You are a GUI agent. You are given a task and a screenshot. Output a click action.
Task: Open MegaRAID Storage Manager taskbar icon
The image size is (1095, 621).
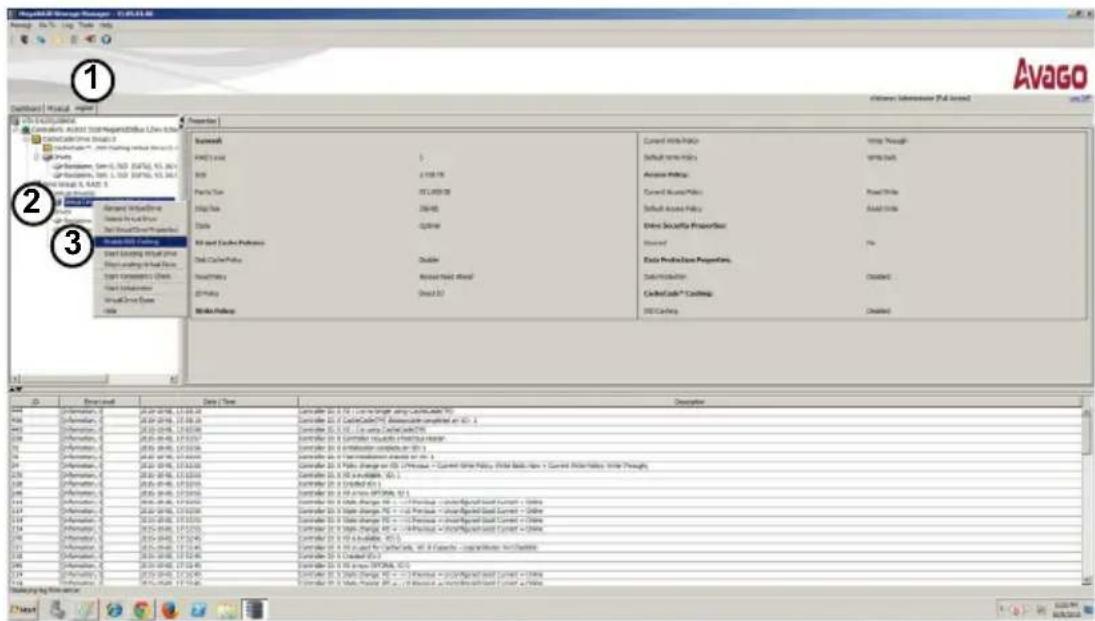click(255, 610)
